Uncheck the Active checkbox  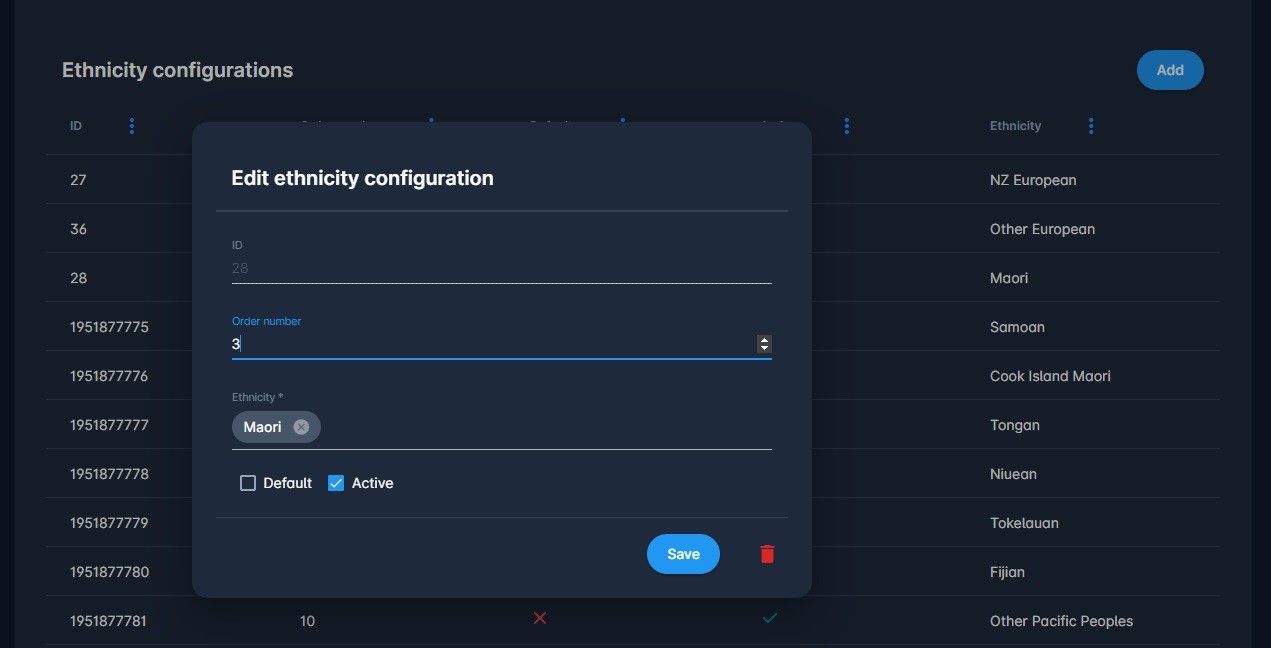(336, 483)
